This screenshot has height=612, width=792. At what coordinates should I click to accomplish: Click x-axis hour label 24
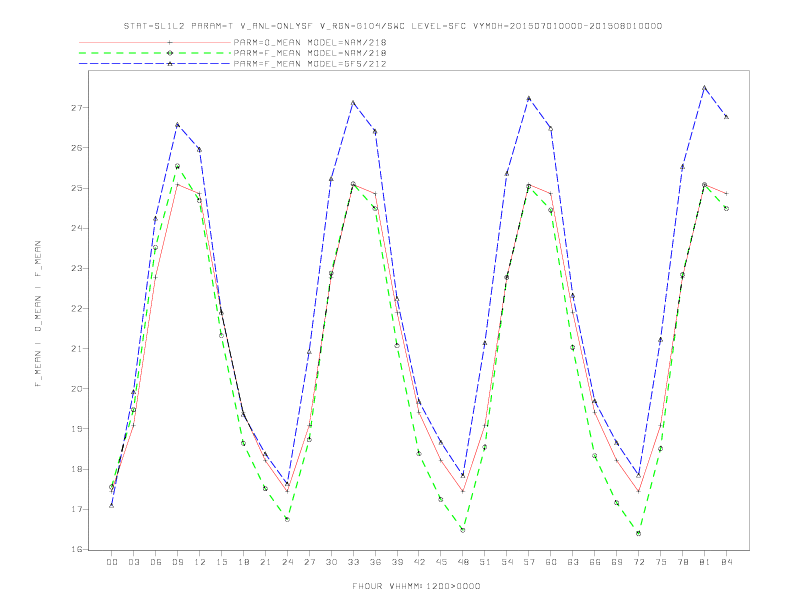(x=287, y=562)
